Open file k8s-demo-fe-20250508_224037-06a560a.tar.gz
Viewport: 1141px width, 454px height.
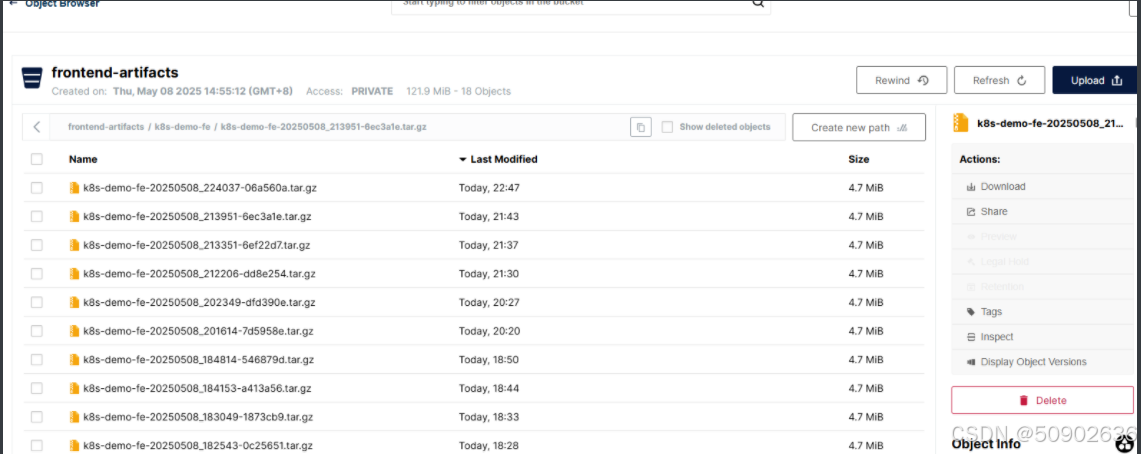pos(199,188)
